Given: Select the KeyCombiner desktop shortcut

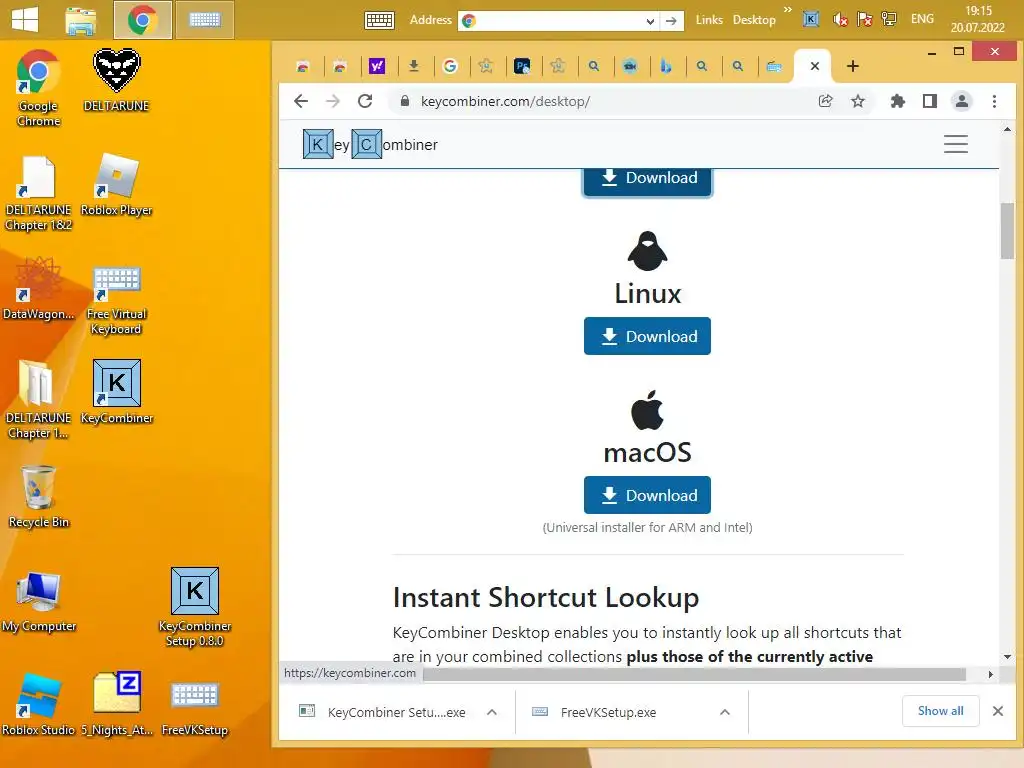Looking at the screenshot, I should [x=116, y=392].
